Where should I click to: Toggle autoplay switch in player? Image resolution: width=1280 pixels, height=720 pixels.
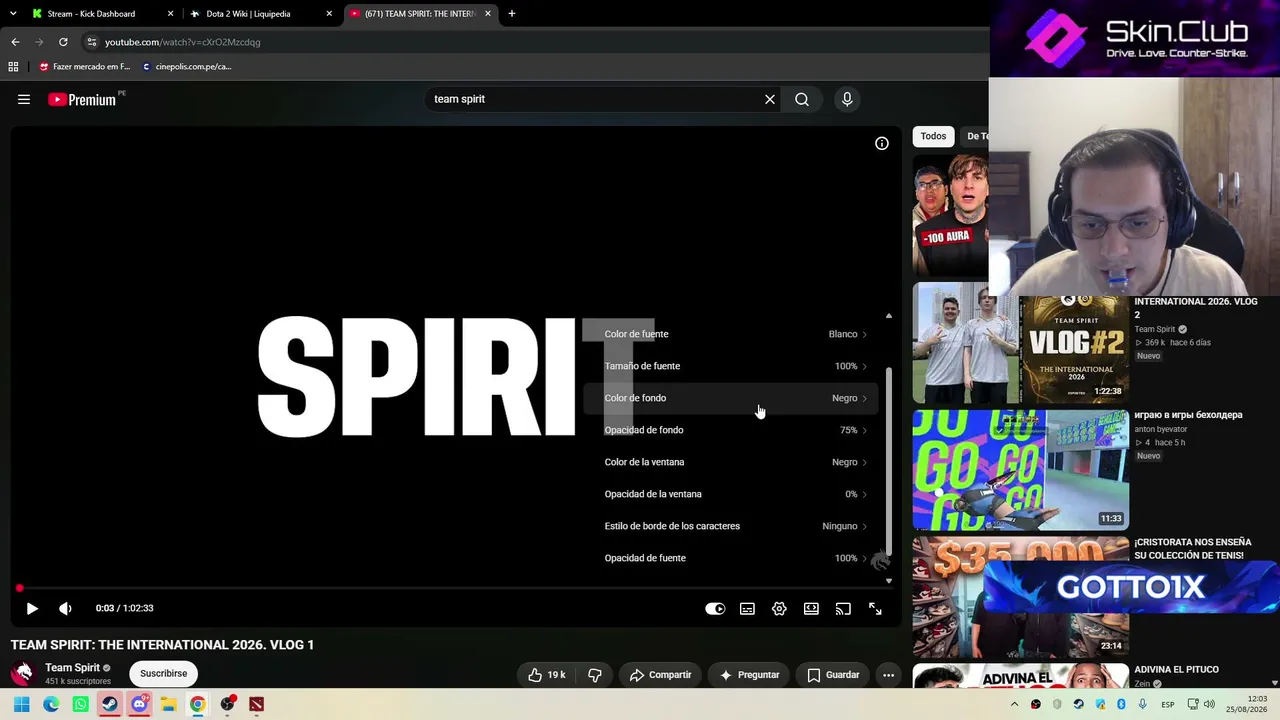[715, 608]
